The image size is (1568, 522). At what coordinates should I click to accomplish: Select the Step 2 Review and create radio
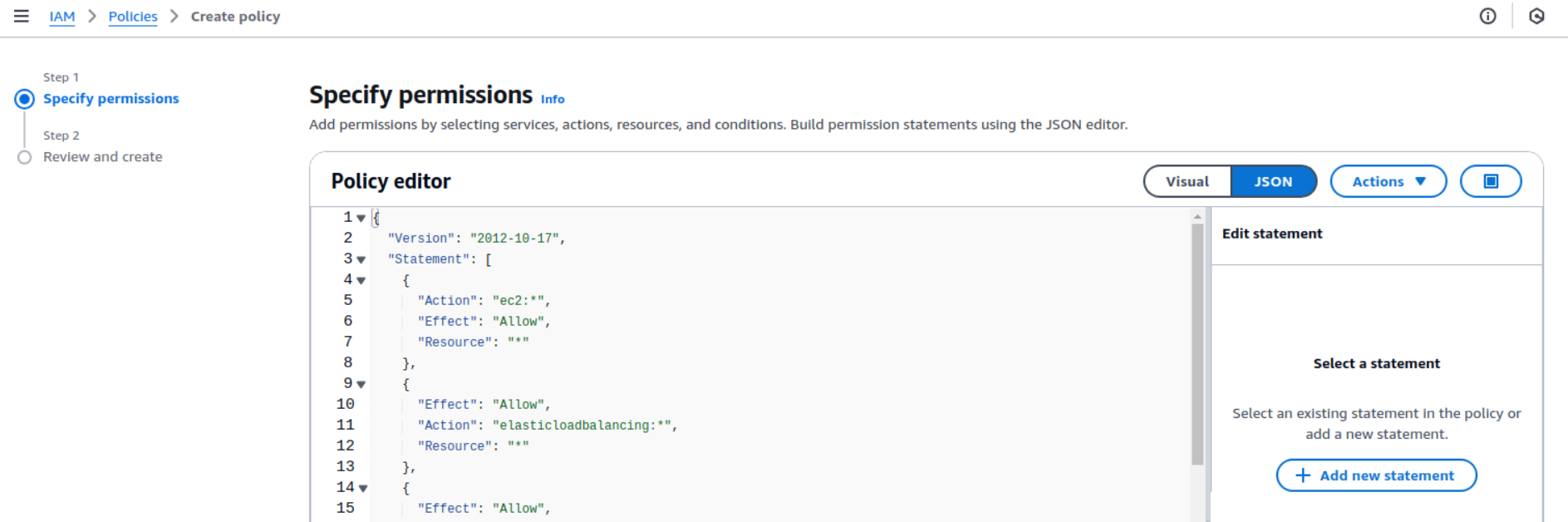pyautogui.click(x=25, y=158)
